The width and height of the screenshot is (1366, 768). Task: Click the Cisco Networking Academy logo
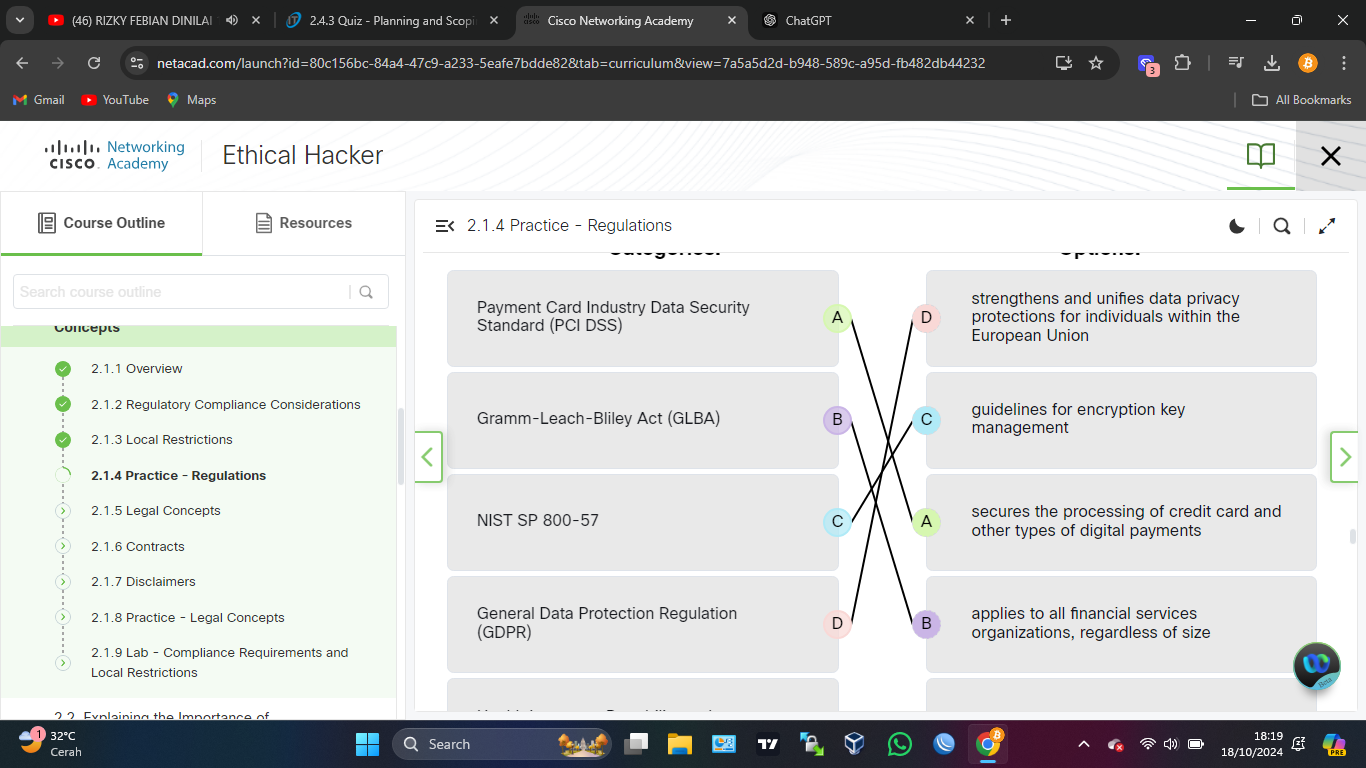(x=115, y=155)
